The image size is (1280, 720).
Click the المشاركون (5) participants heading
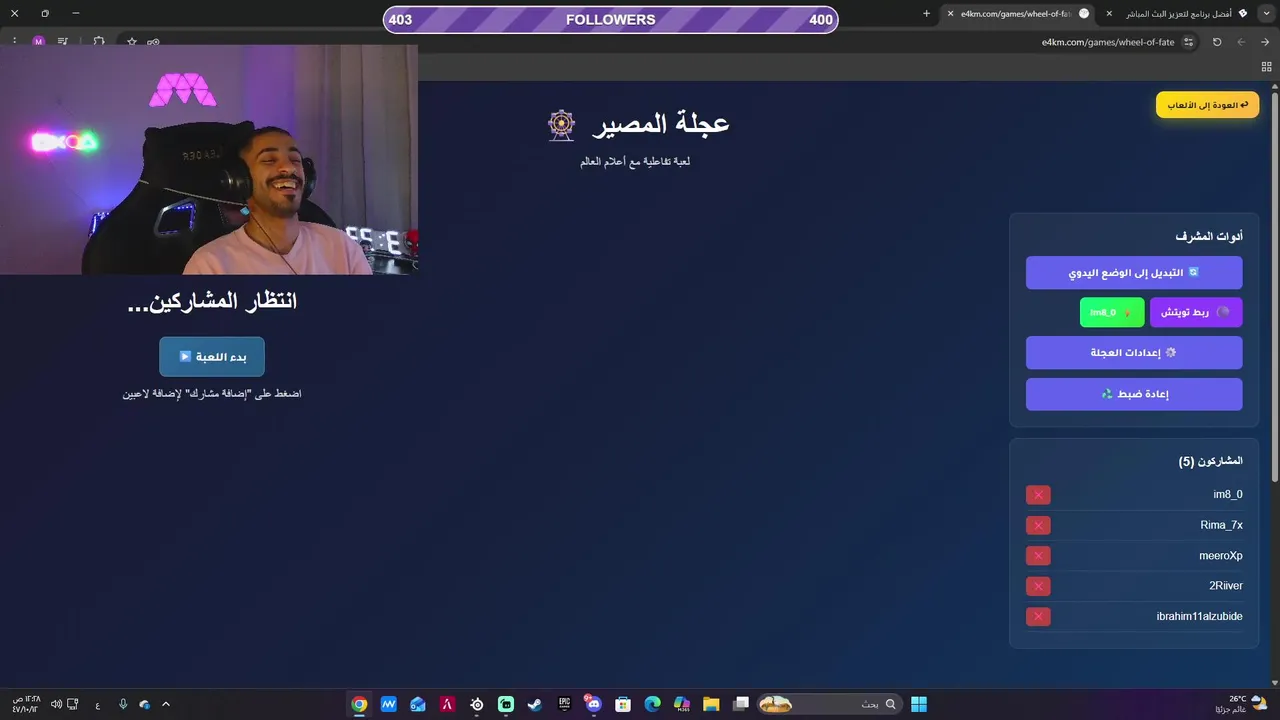[x=1210, y=461]
